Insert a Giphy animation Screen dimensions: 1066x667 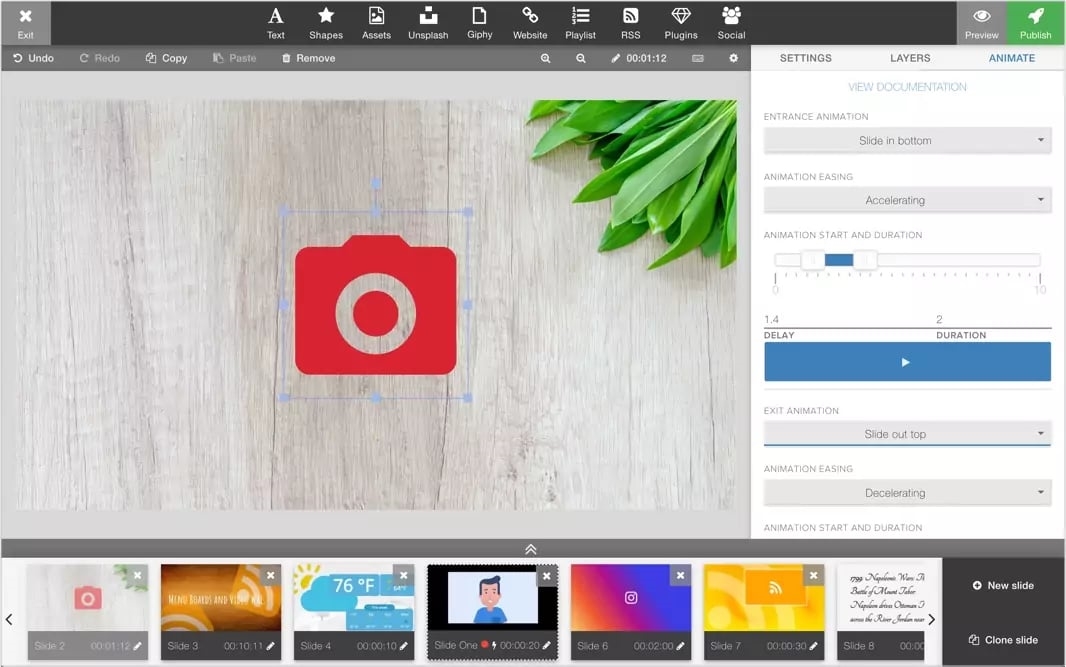[x=479, y=22]
